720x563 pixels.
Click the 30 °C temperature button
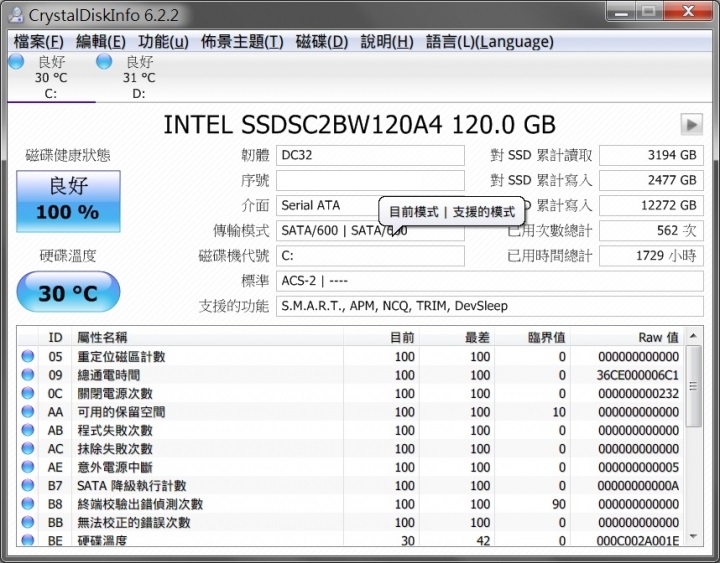pyautogui.click(x=68, y=292)
